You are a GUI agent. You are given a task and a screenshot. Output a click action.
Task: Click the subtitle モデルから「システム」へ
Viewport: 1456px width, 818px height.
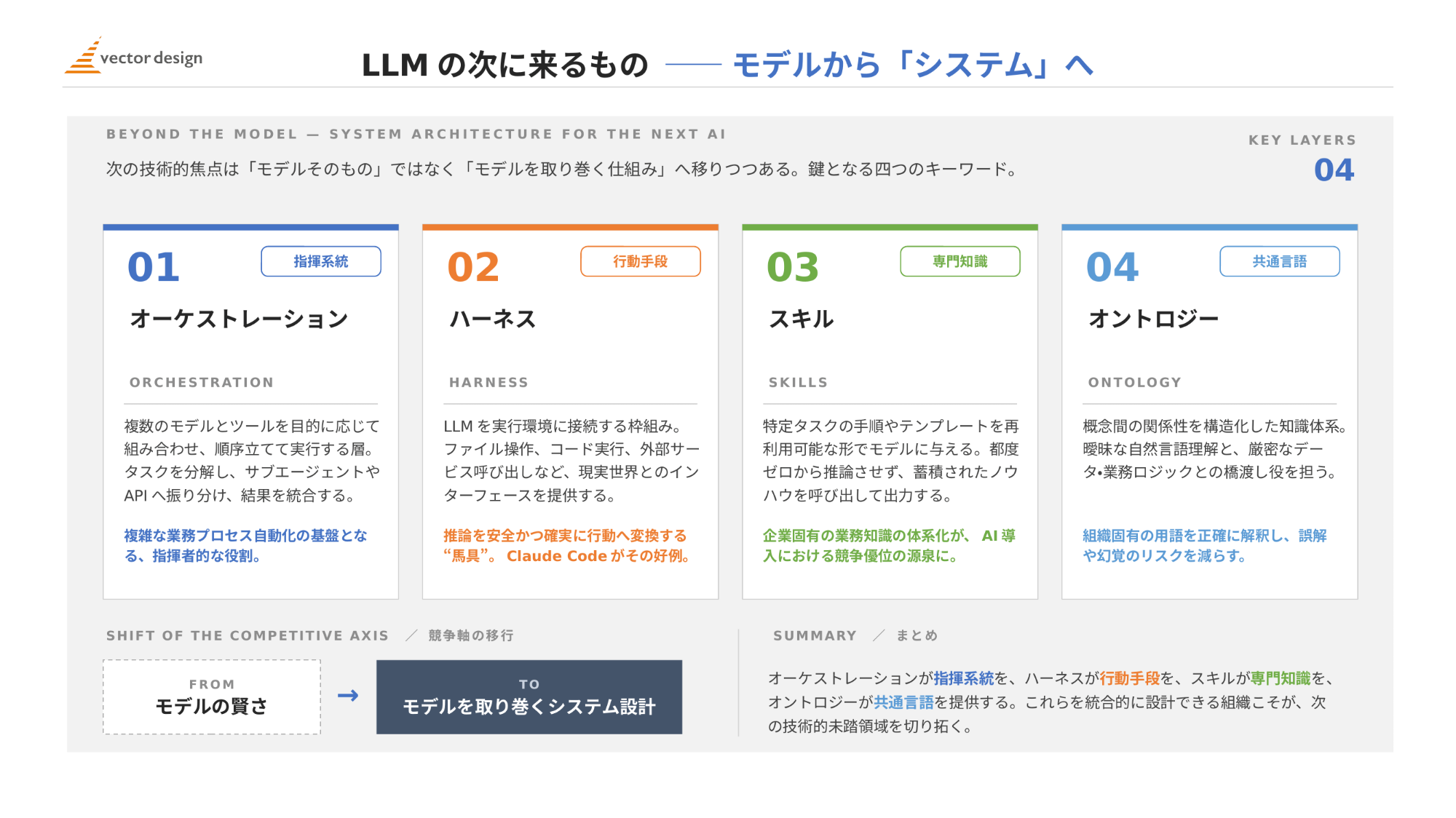pyautogui.click(x=913, y=65)
